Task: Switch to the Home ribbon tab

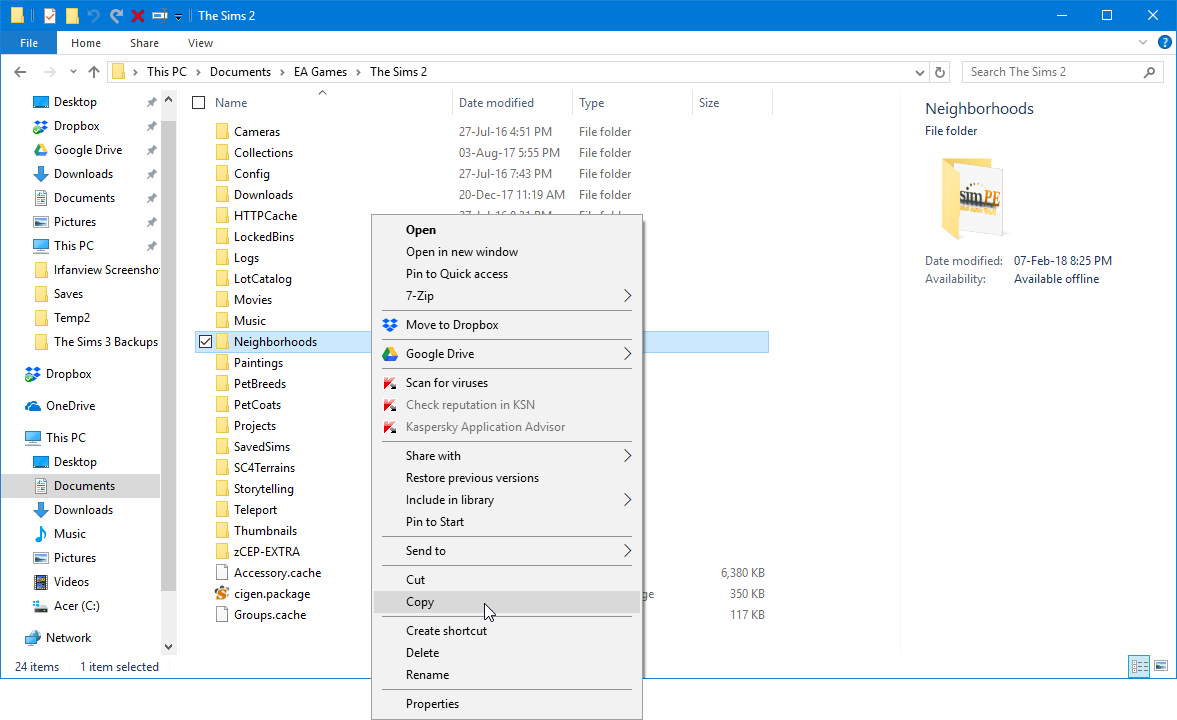Action: (x=86, y=43)
